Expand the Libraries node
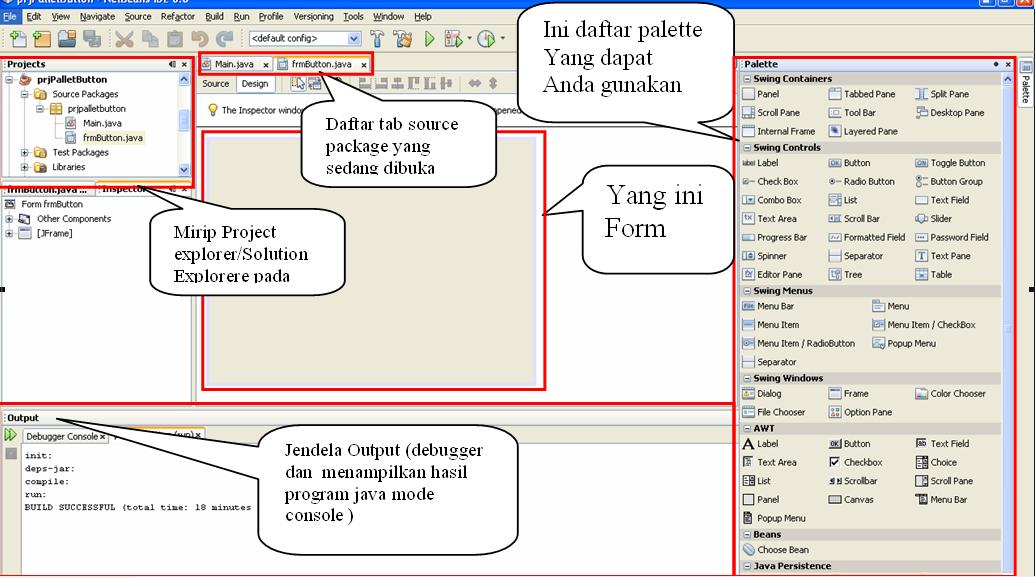The height and width of the screenshot is (578, 1036). point(24,167)
